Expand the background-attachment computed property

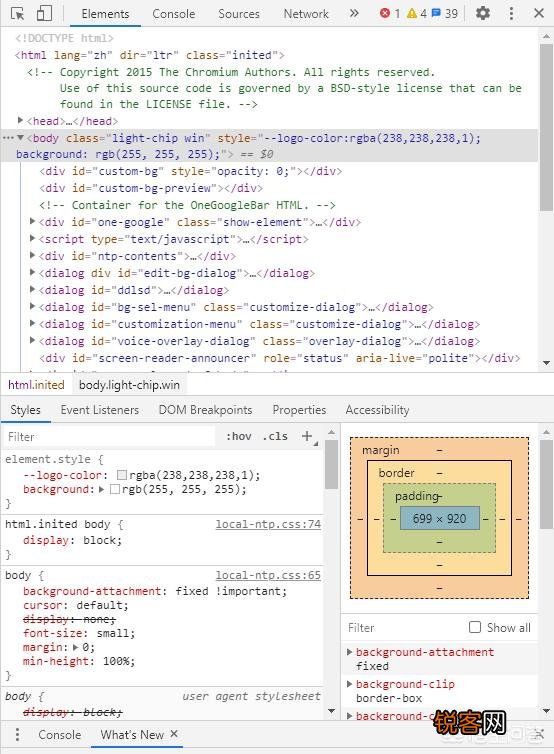click(350, 652)
